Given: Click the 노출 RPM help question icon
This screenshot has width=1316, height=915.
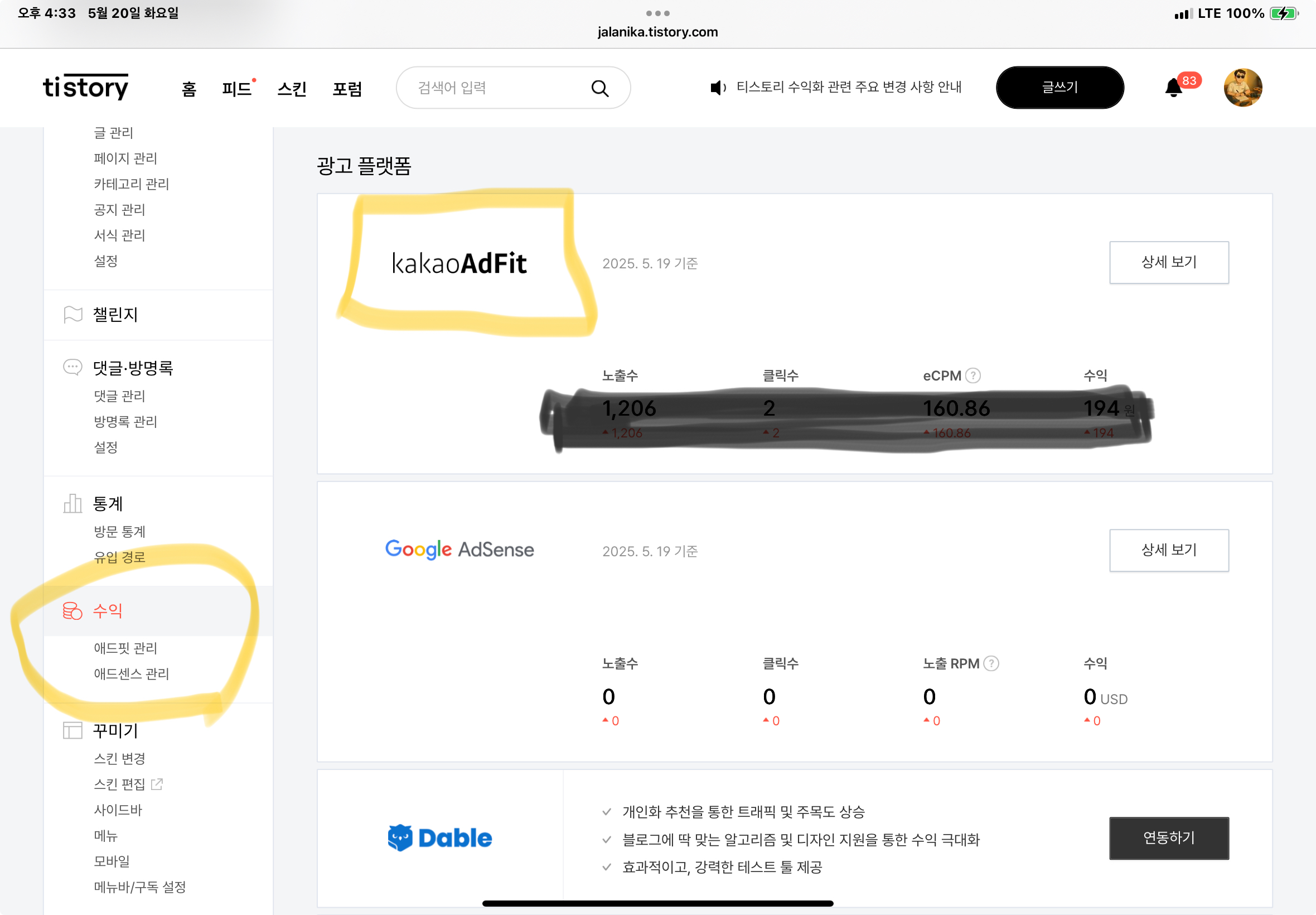Looking at the screenshot, I should pyautogui.click(x=991, y=663).
